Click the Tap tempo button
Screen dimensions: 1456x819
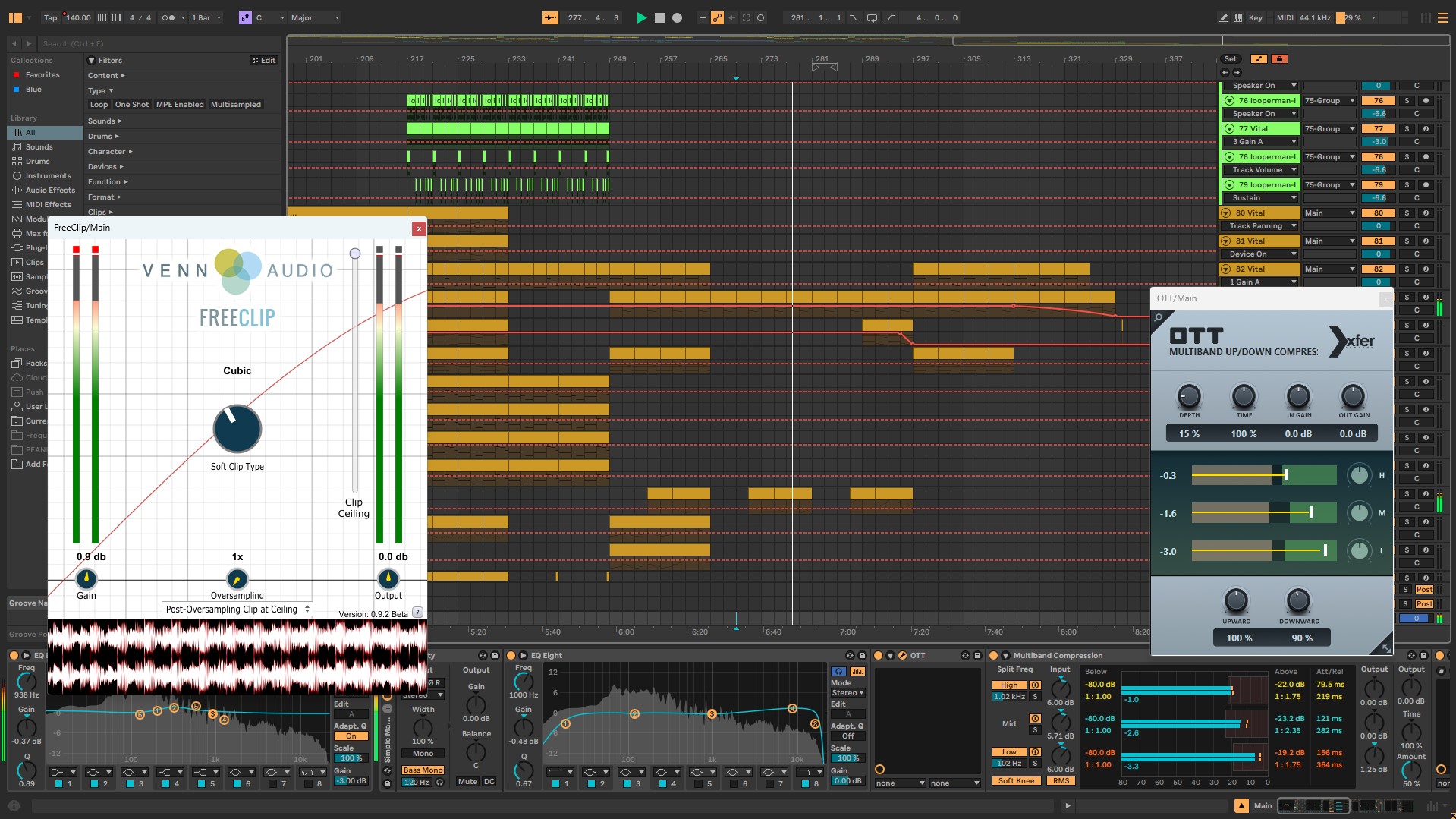50,17
